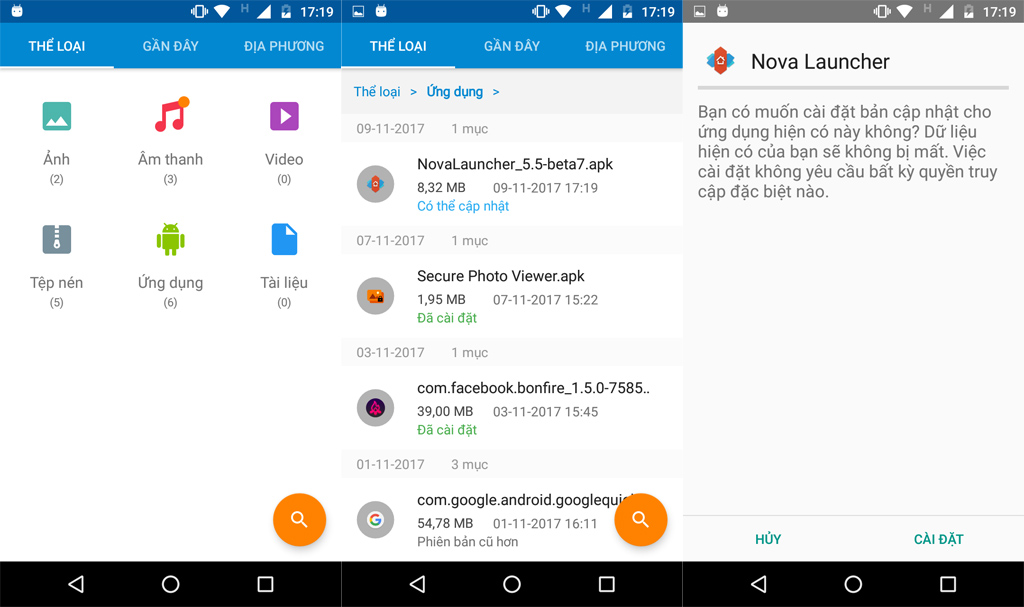Open the Ảnh (Photos) category icon
Screen dimensions: 1024x607
click(57, 116)
